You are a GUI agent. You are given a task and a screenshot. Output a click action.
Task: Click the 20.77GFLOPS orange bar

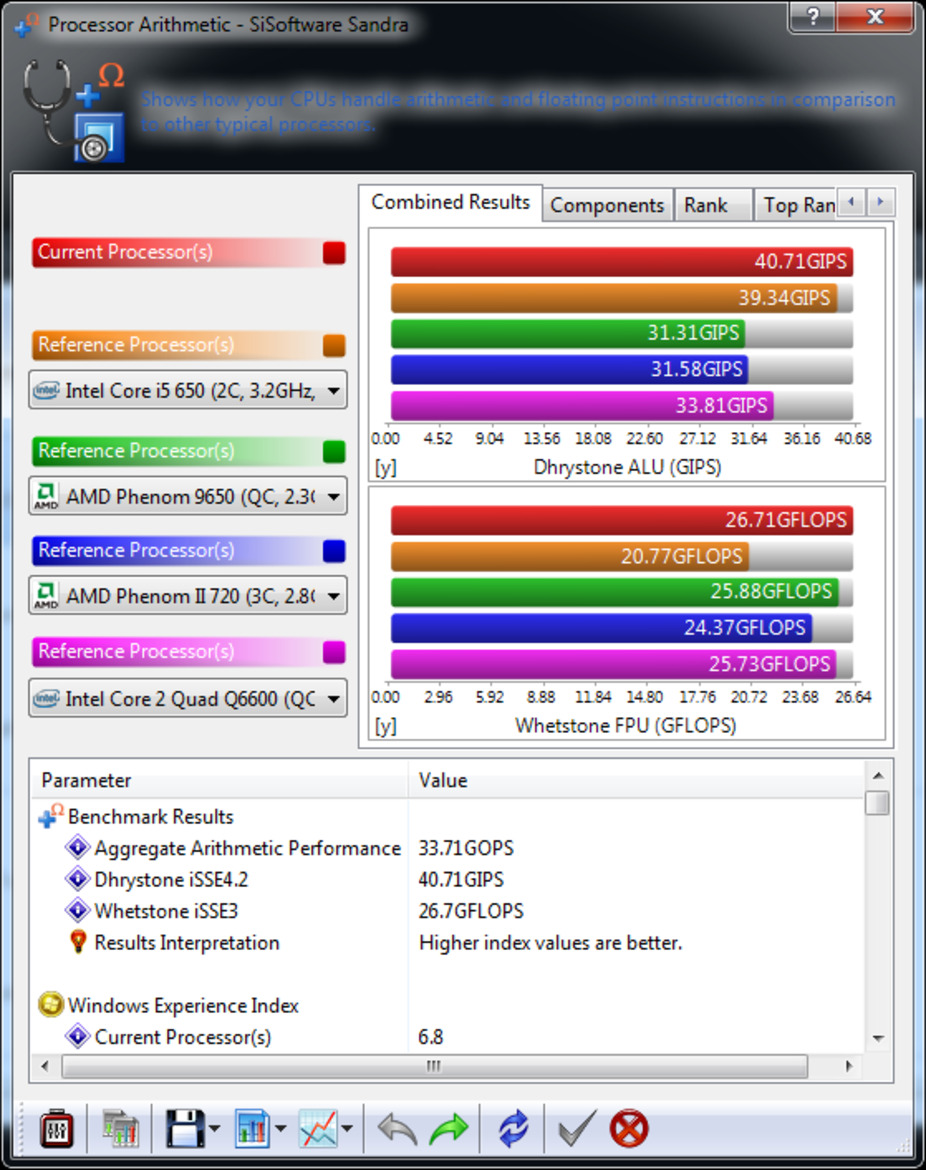[x=570, y=556]
